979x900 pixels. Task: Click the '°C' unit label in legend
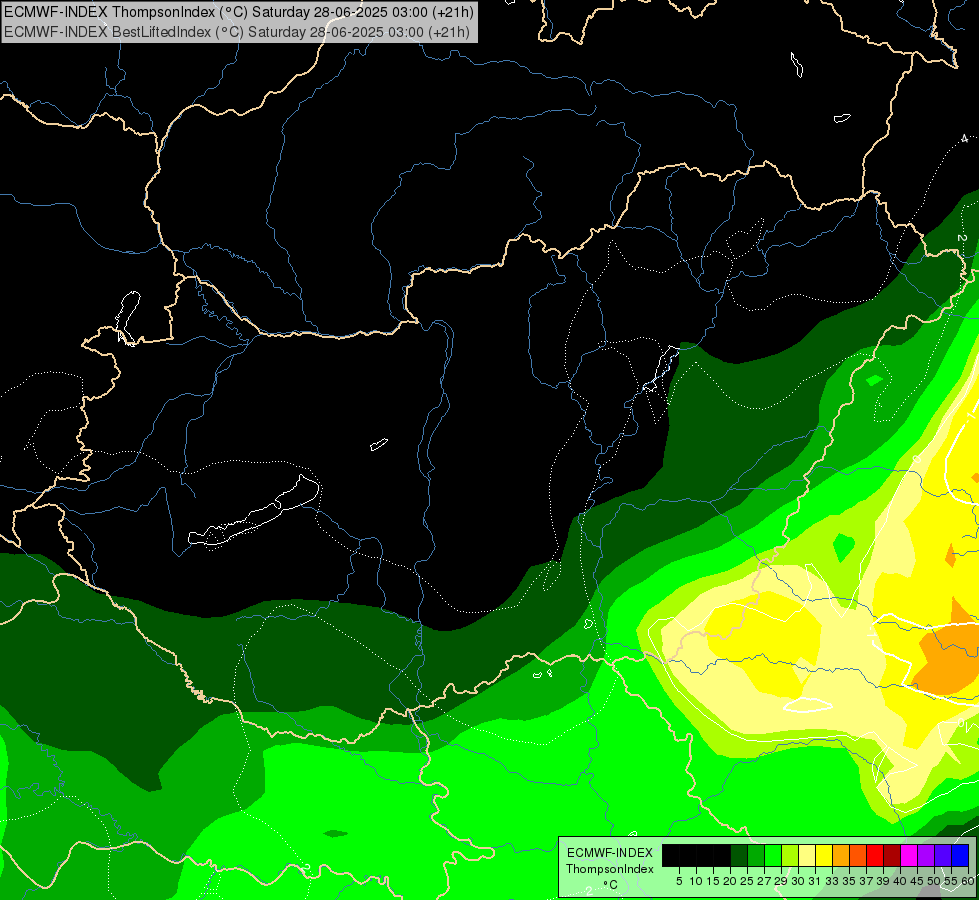pos(611,885)
